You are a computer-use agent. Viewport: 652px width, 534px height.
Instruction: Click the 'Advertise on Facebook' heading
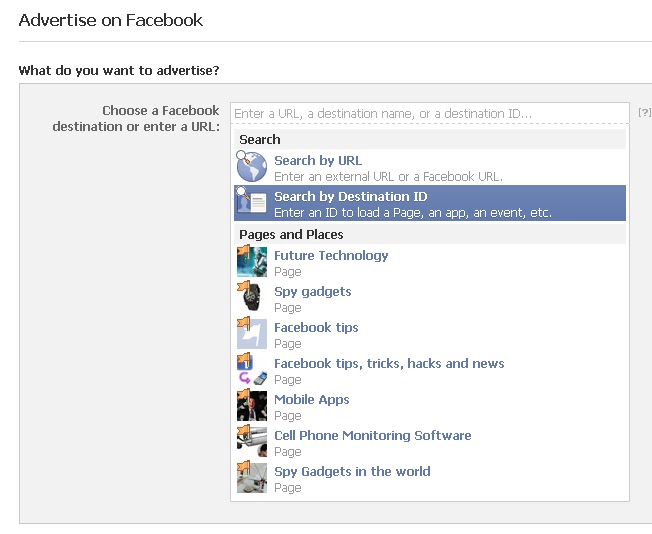[111, 20]
